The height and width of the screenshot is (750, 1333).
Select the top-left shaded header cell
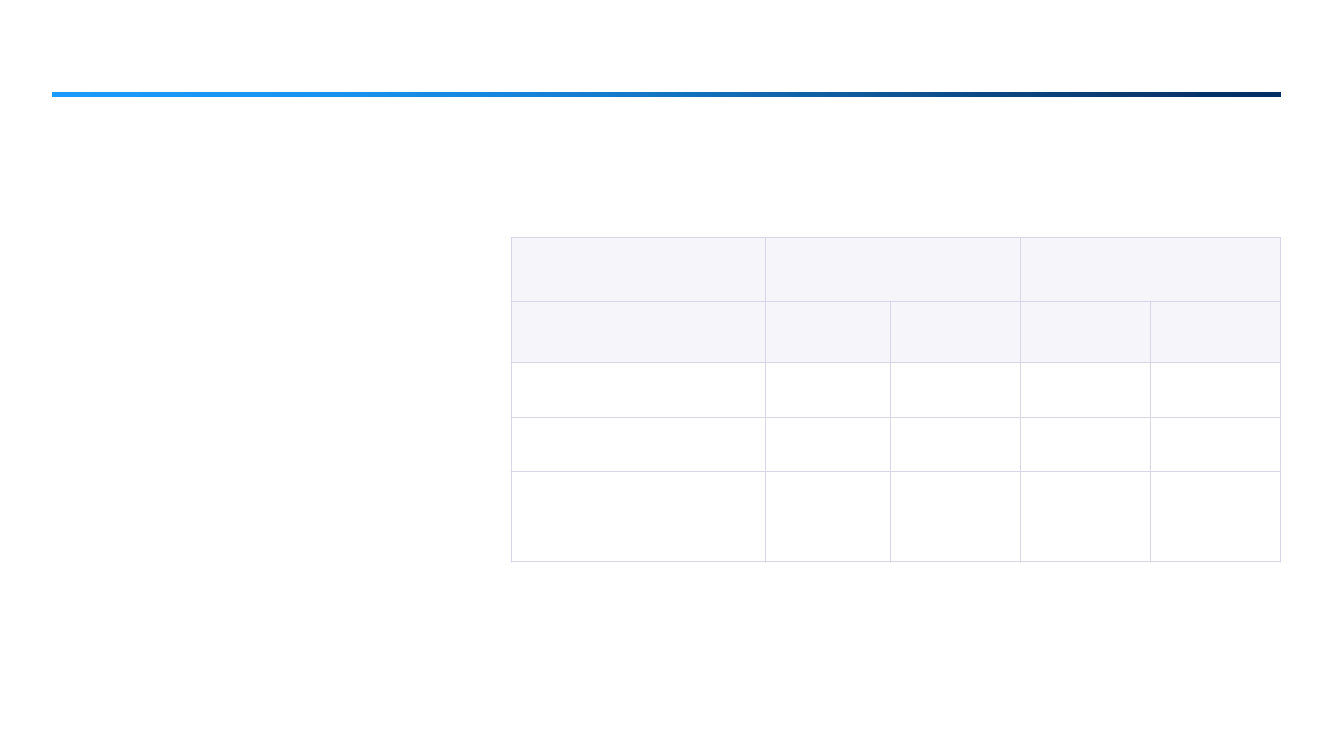click(638, 269)
